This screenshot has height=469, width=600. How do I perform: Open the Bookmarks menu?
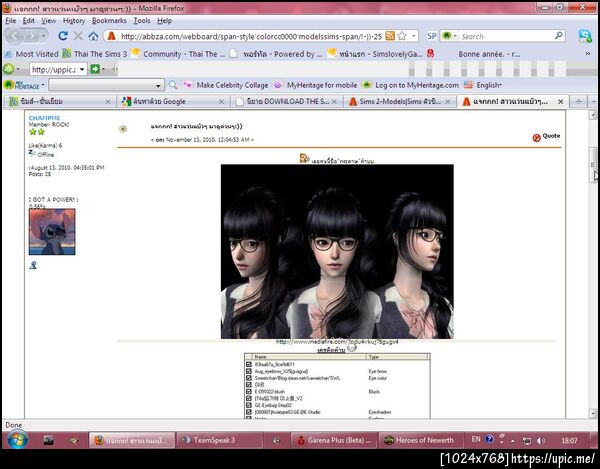109,21
